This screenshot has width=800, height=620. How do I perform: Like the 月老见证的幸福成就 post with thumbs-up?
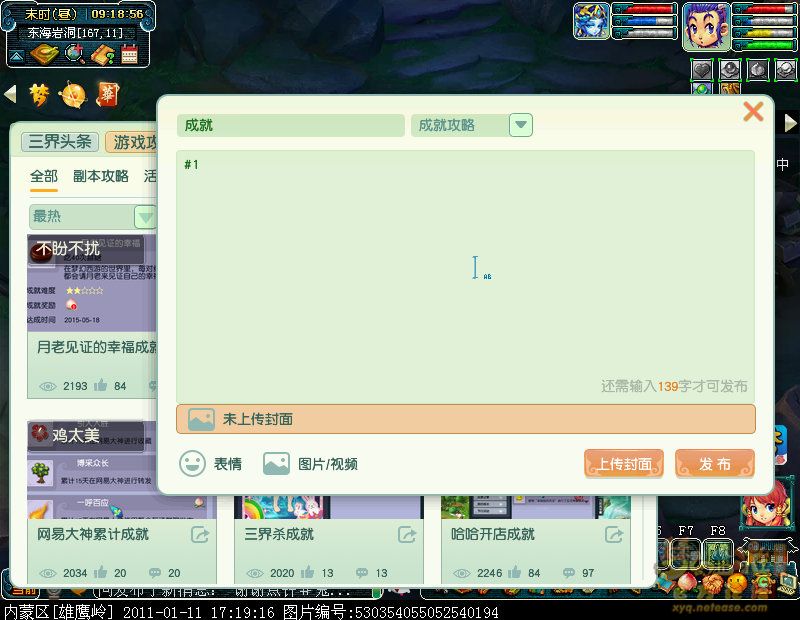pos(101,385)
